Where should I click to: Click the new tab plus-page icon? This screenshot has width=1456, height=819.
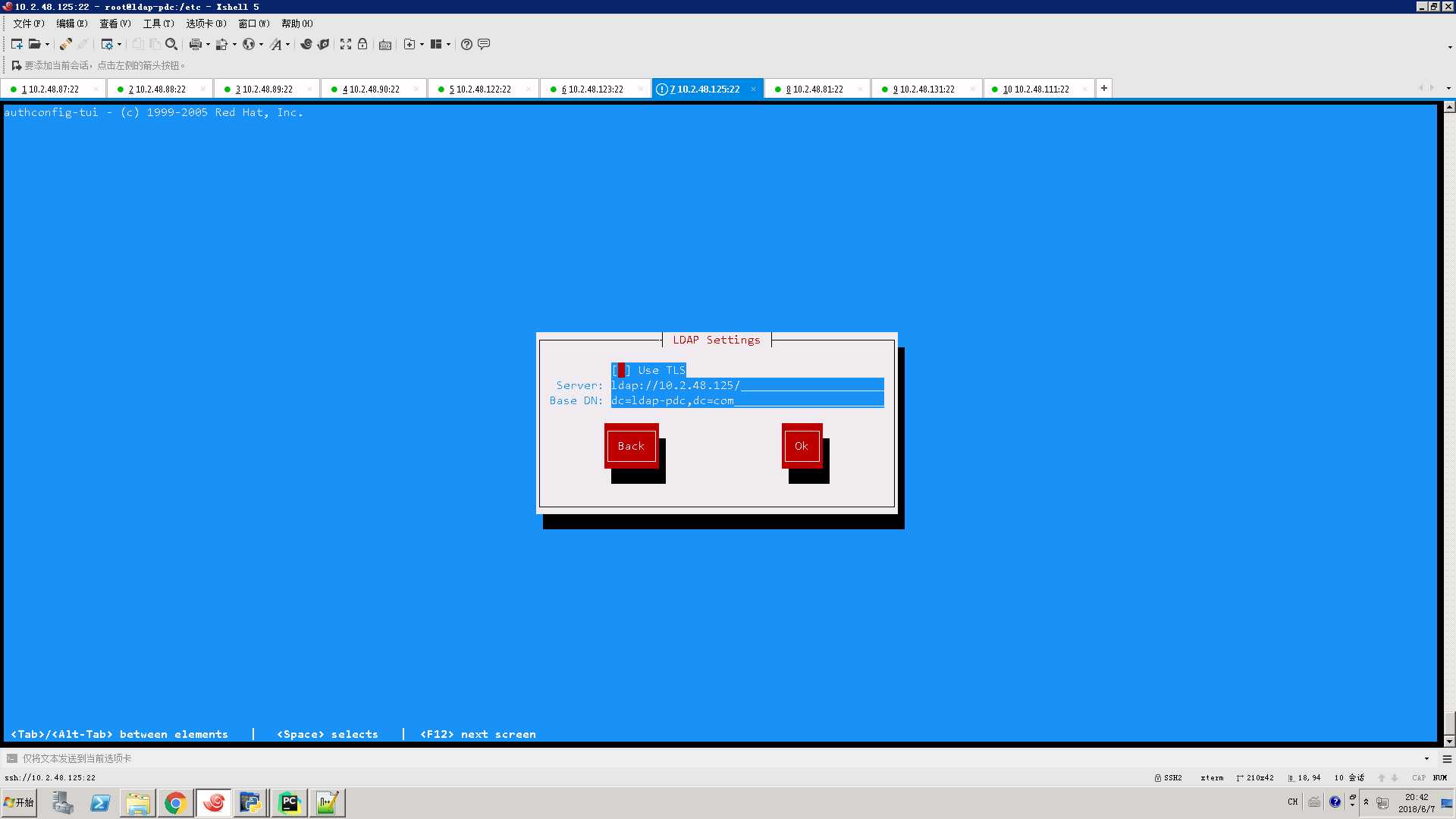coord(409,45)
